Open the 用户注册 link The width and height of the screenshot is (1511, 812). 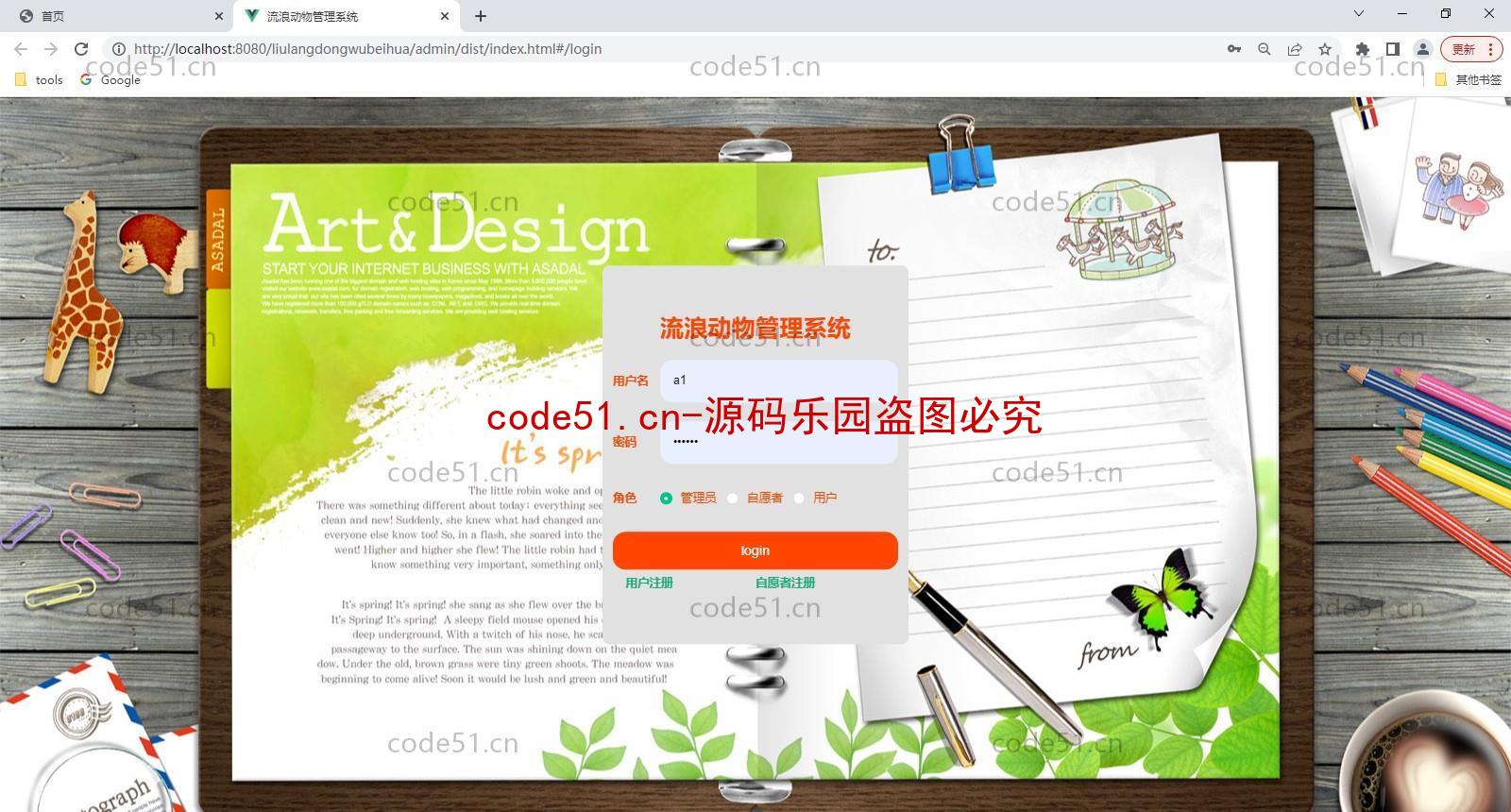click(x=649, y=583)
